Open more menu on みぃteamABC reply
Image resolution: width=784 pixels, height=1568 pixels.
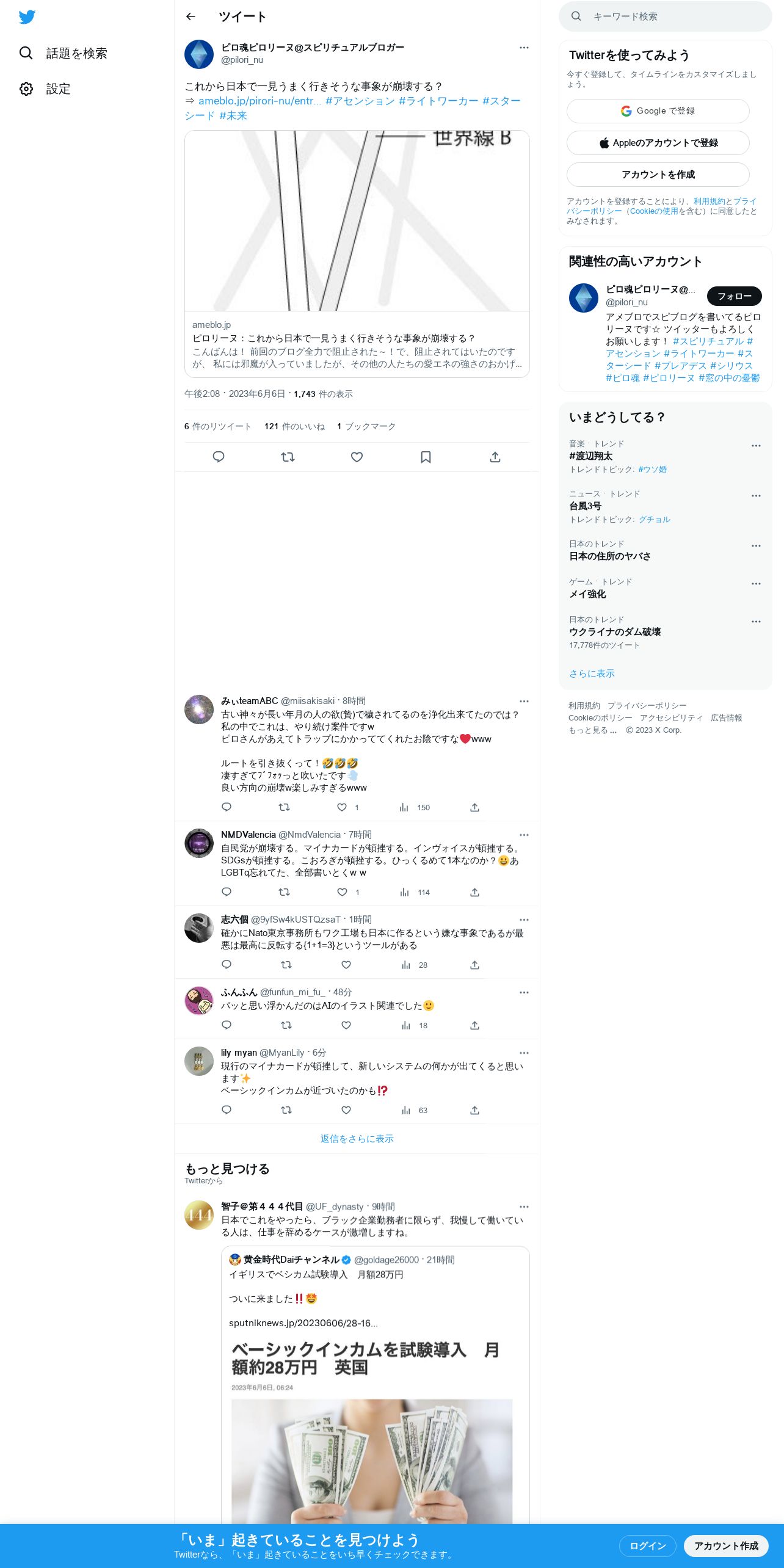tap(524, 701)
